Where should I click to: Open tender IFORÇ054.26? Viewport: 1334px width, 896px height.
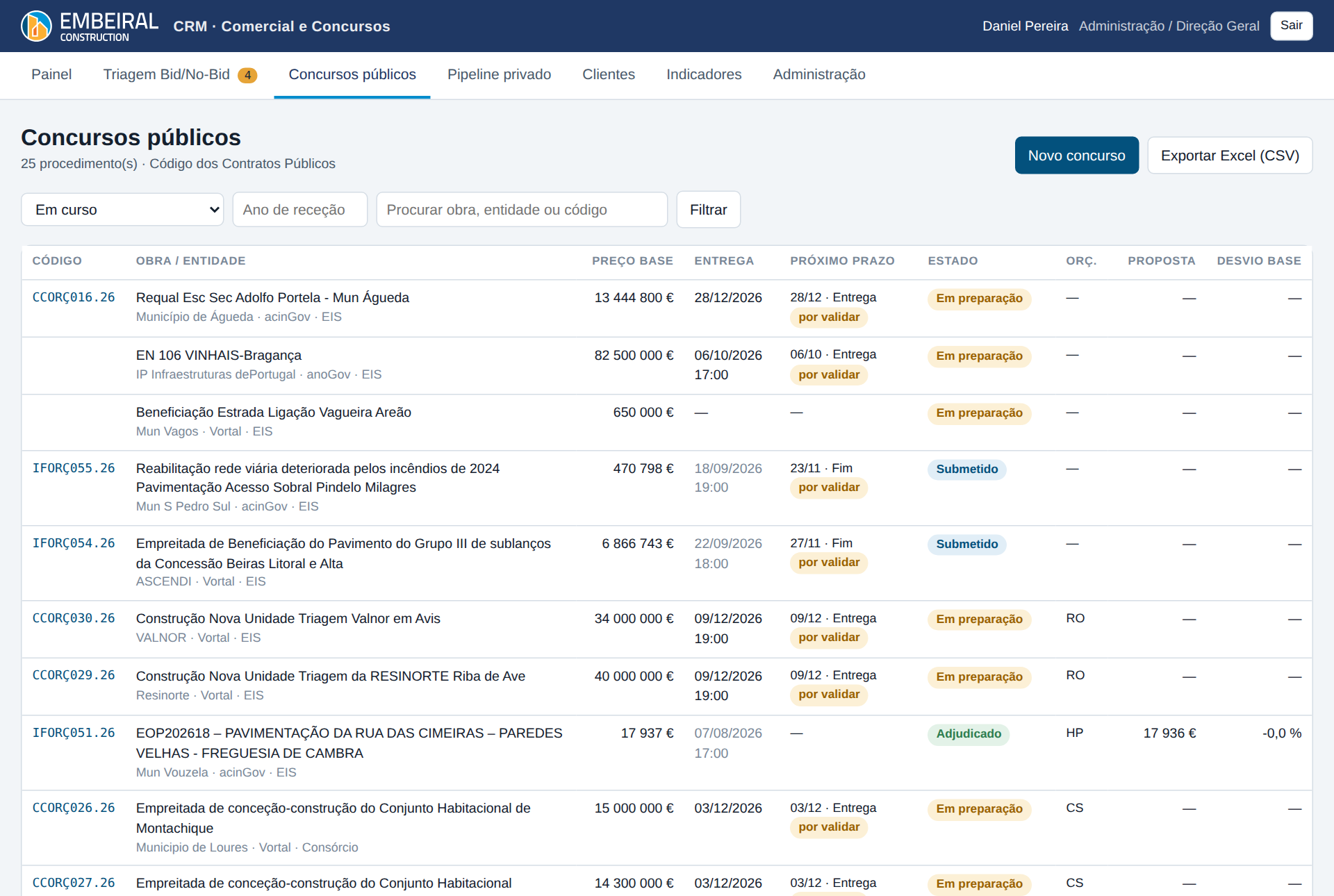(x=74, y=543)
